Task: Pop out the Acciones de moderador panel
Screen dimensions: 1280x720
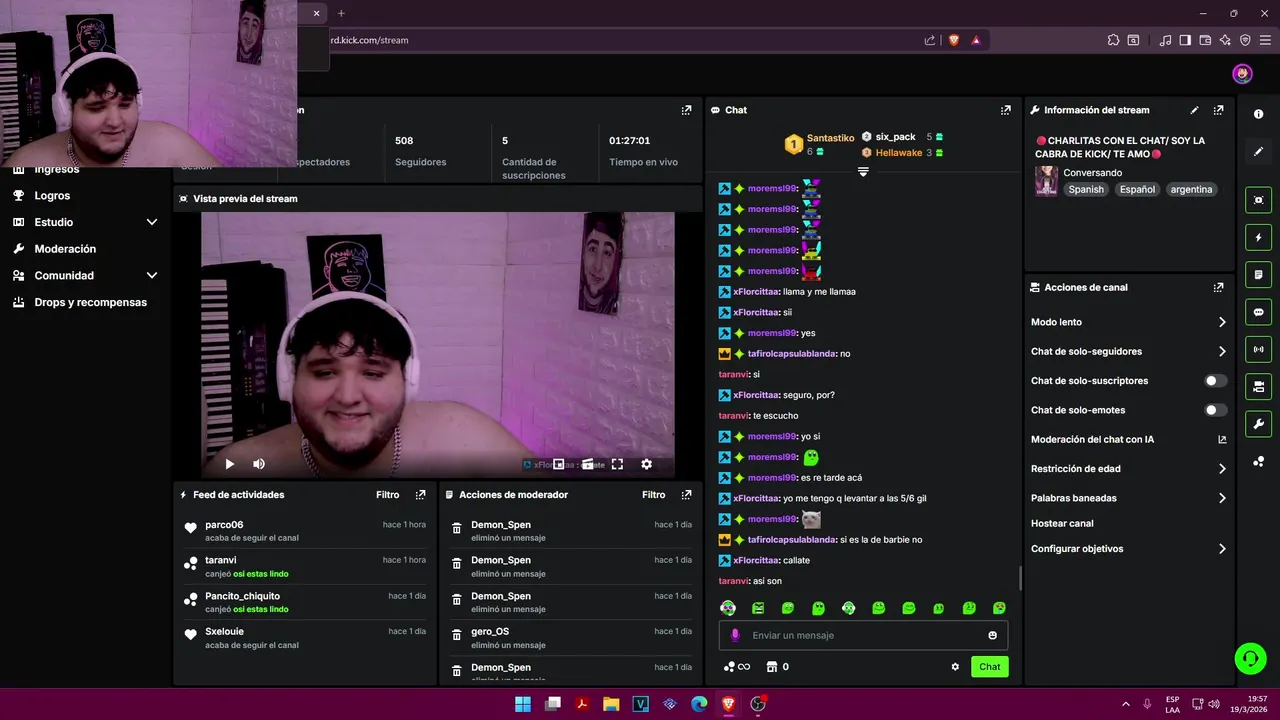Action: 686,495
